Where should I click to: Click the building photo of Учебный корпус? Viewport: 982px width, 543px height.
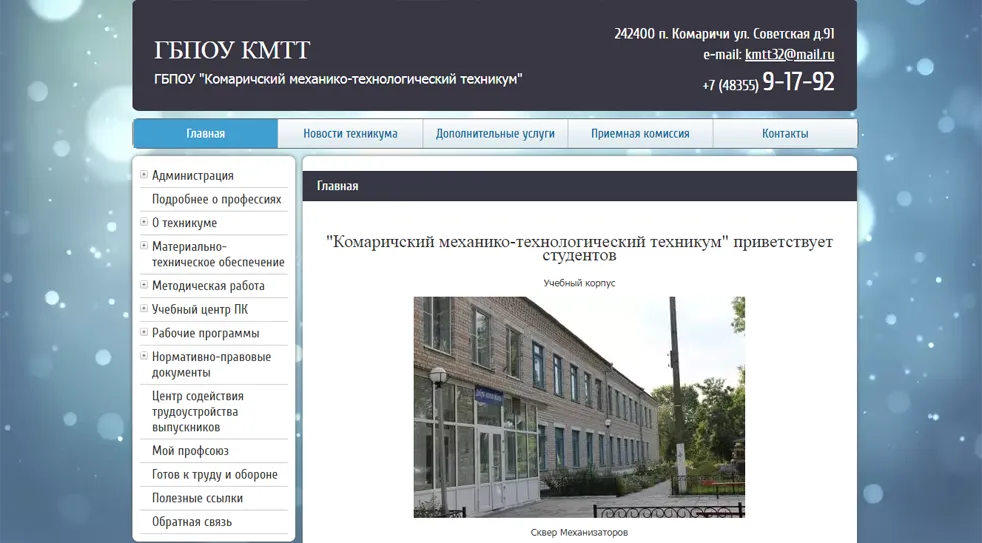[579, 407]
